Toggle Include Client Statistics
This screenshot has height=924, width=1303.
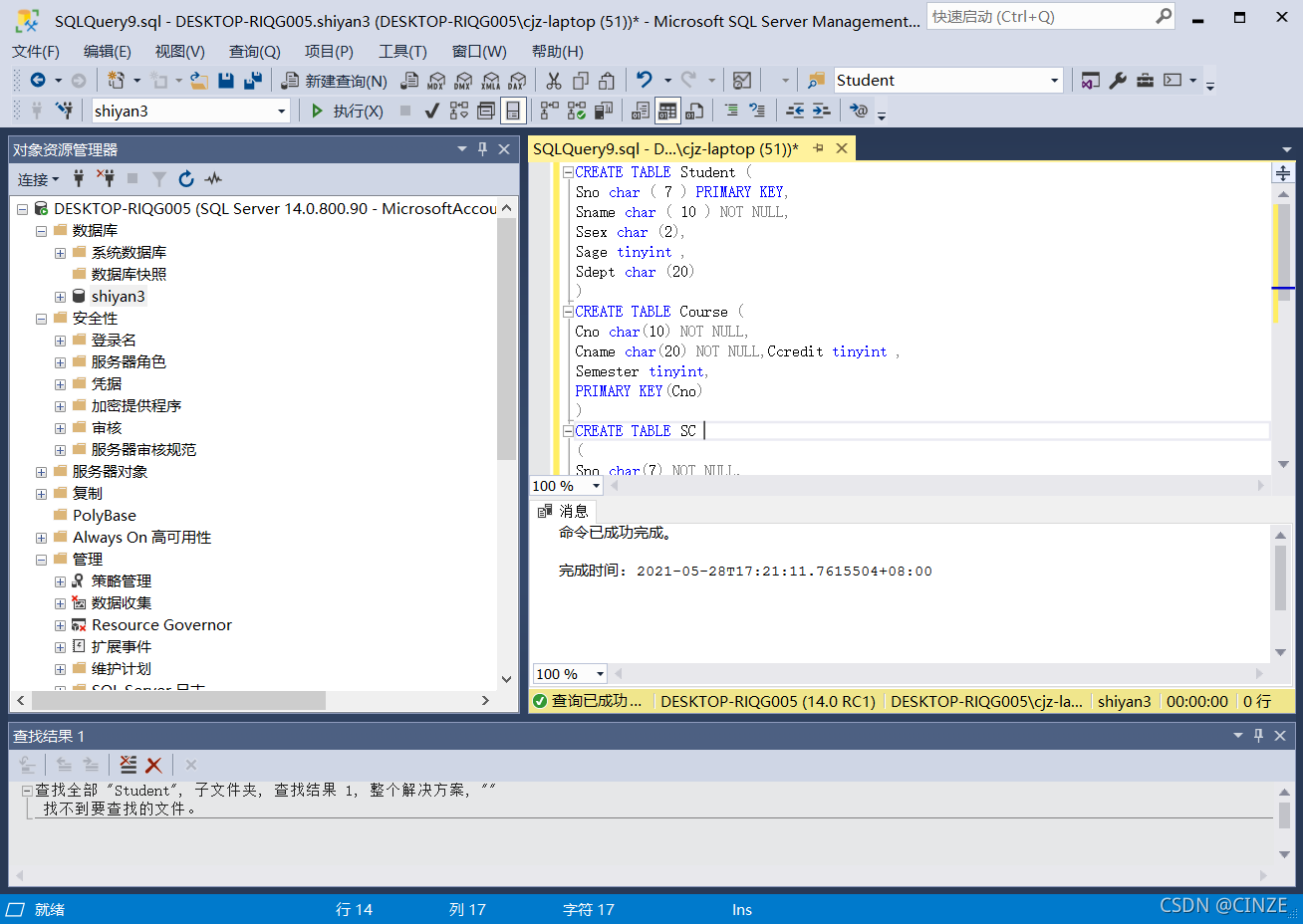(604, 111)
